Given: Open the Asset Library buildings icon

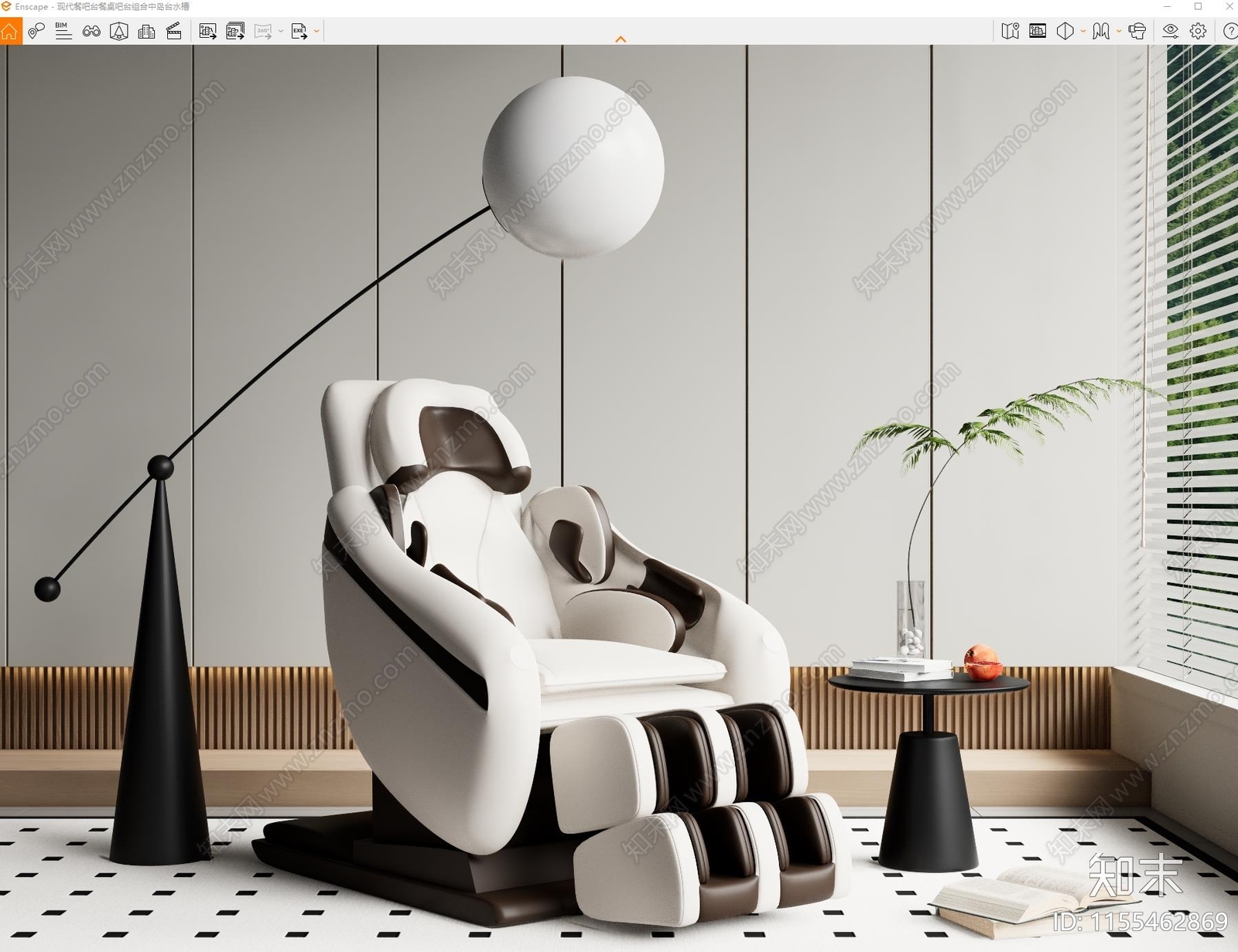Looking at the screenshot, I should pos(146,32).
